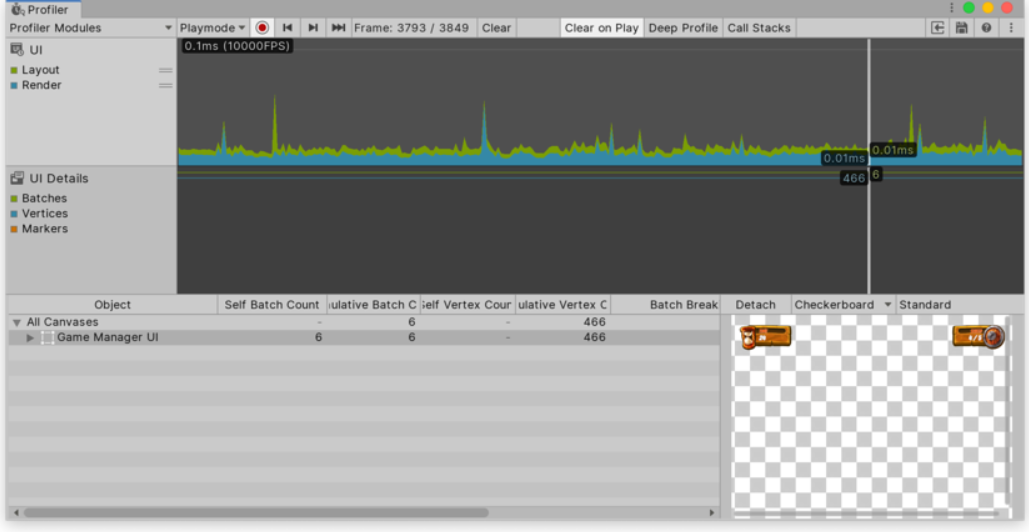The image size is (1029, 532).
Task: Sort by the Object column header
Action: tap(112, 304)
